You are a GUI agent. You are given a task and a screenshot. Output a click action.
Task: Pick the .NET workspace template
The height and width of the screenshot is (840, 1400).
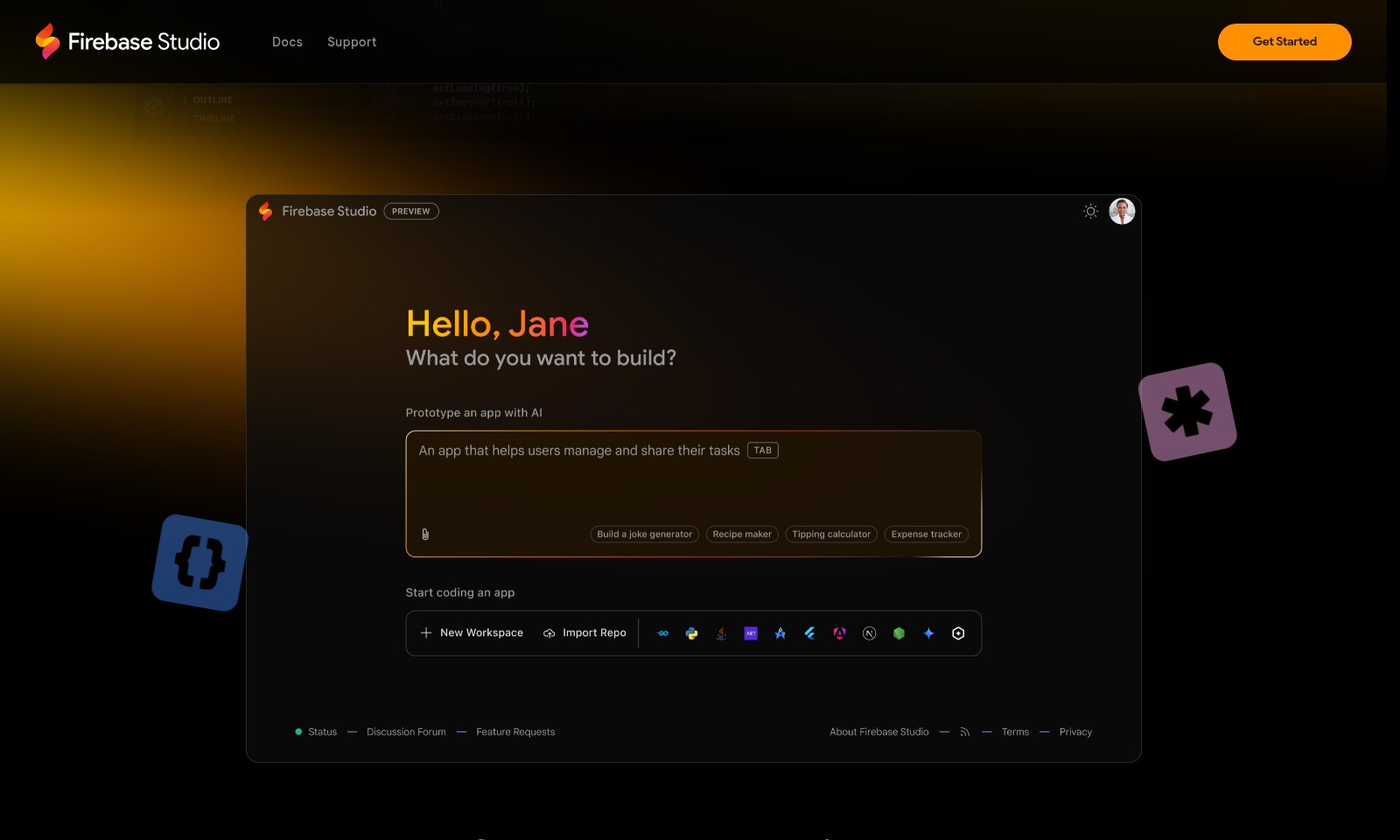[x=751, y=633]
